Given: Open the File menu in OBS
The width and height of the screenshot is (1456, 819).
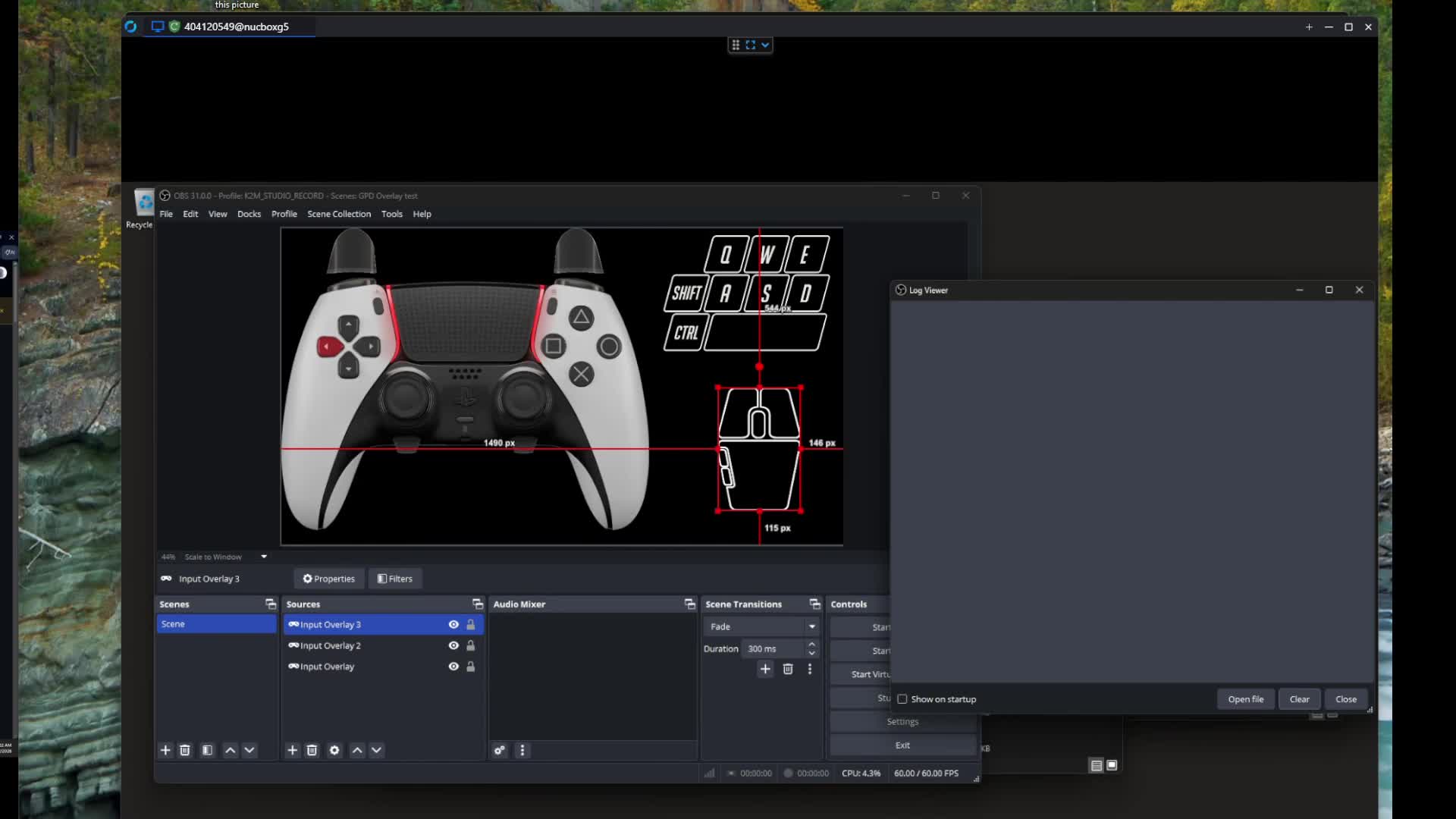Looking at the screenshot, I should tap(166, 214).
